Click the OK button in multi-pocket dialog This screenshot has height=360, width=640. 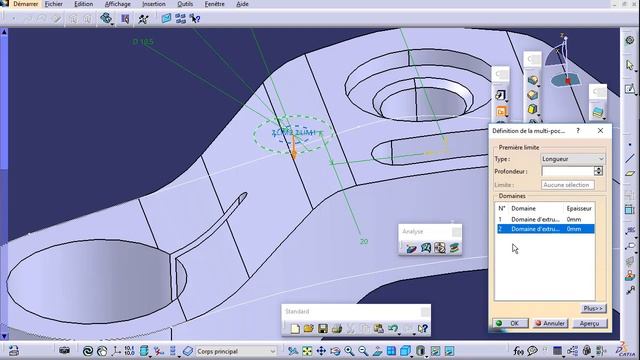click(510, 323)
